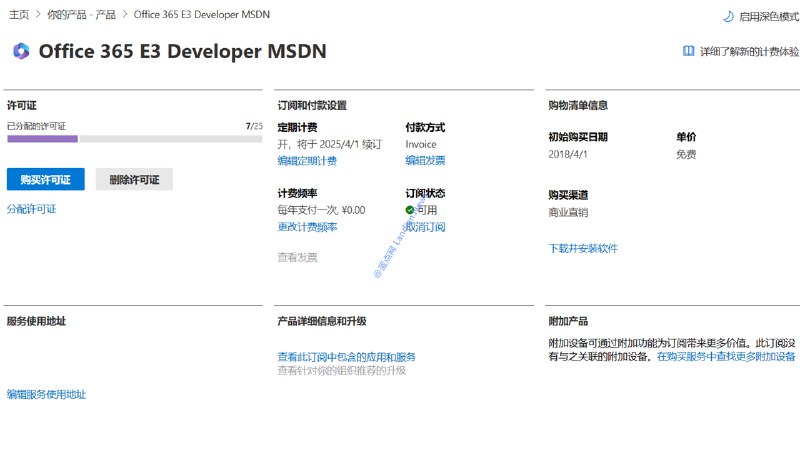This screenshot has width=800, height=470.
Task: Click the first breadcrumb chevron separator
Action: (x=38, y=15)
